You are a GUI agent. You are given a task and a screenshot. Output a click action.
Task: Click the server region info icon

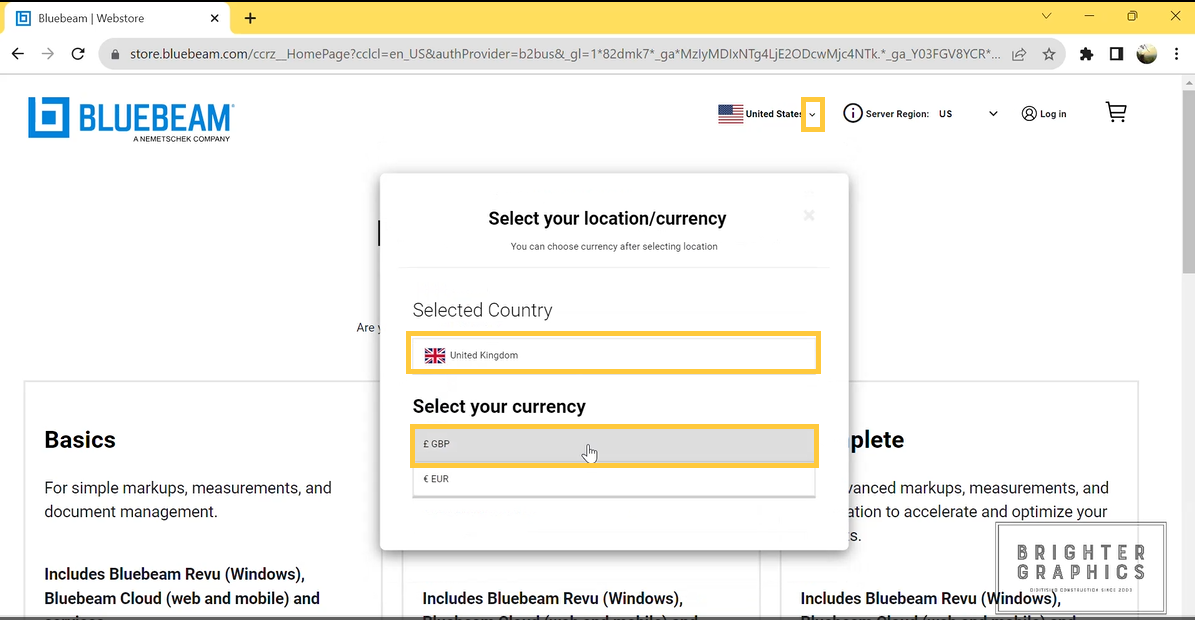coord(852,114)
